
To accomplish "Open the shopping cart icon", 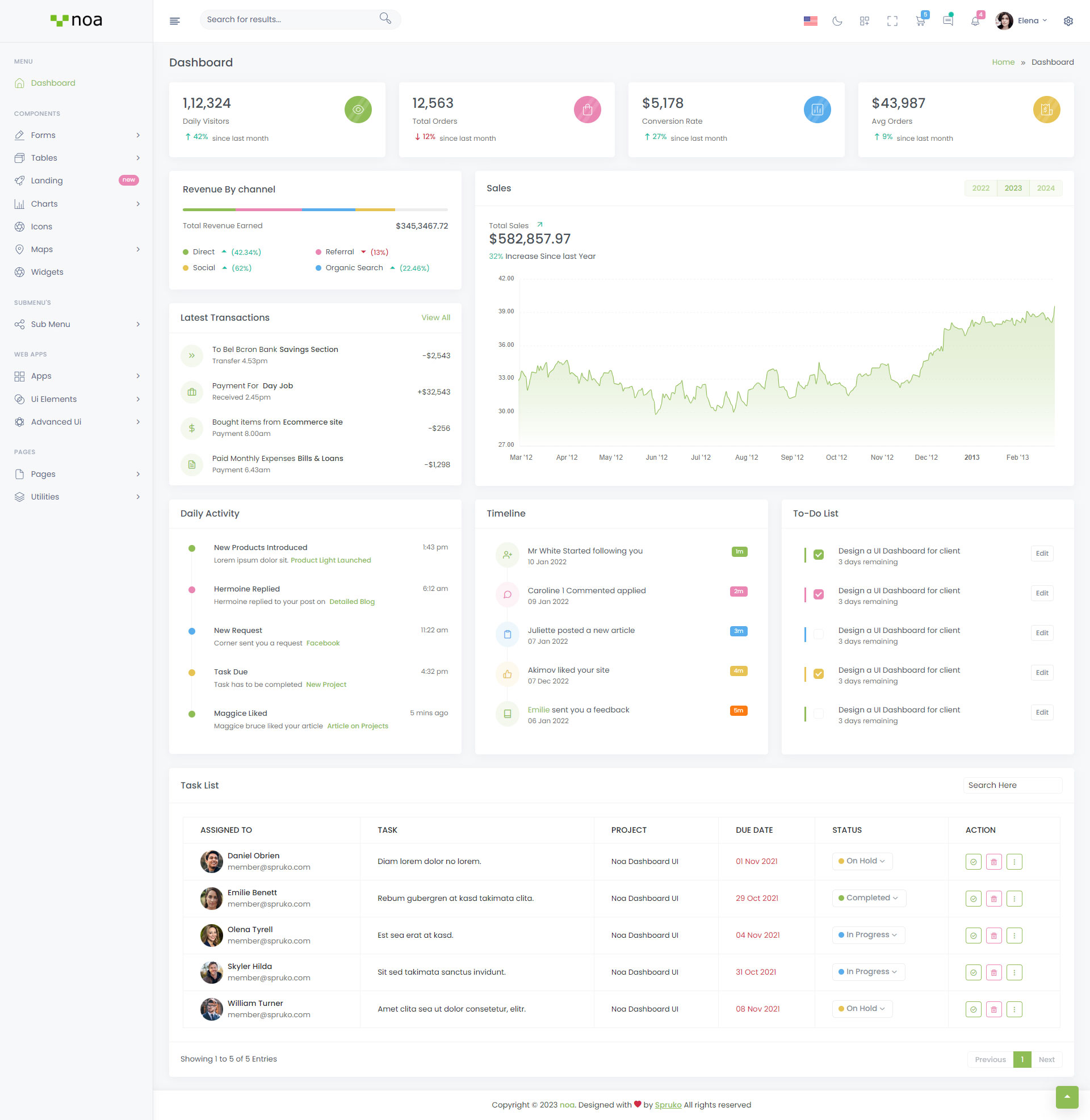I will (920, 21).
